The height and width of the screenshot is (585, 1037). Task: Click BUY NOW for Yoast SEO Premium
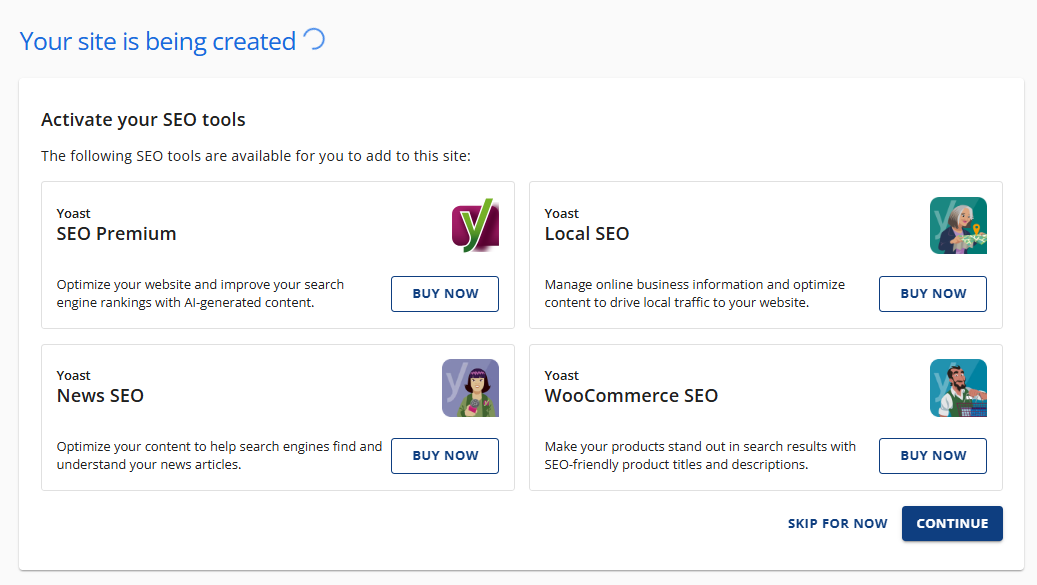pos(444,293)
